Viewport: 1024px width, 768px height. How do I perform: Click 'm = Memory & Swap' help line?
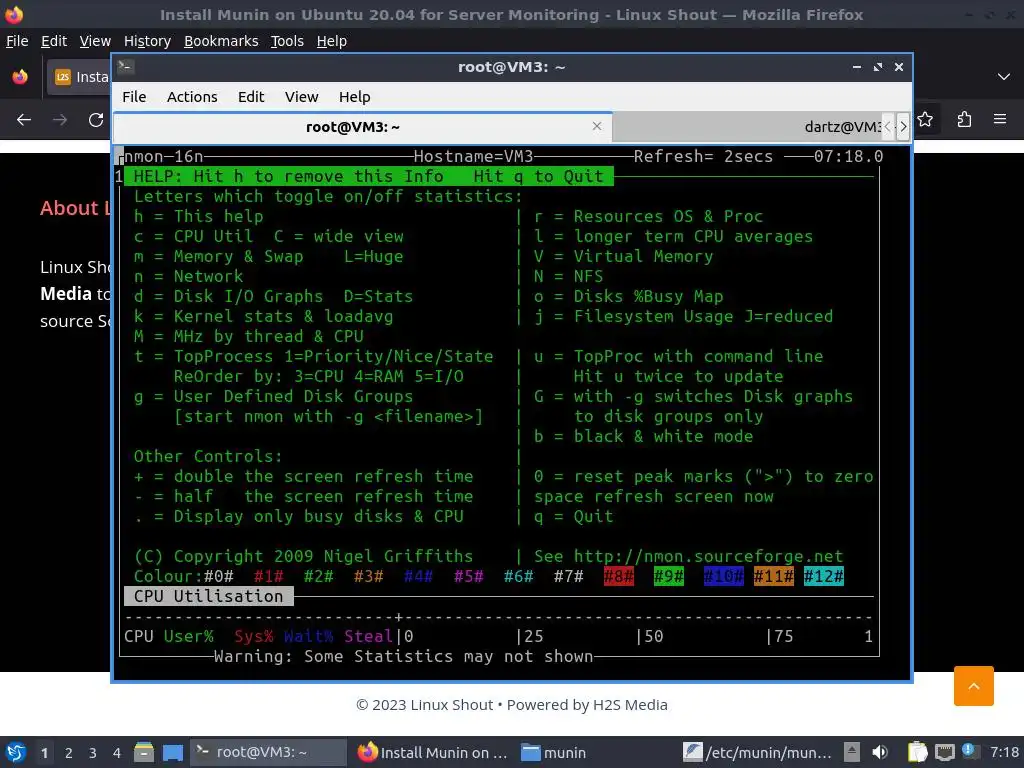pyautogui.click(x=218, y=257)
